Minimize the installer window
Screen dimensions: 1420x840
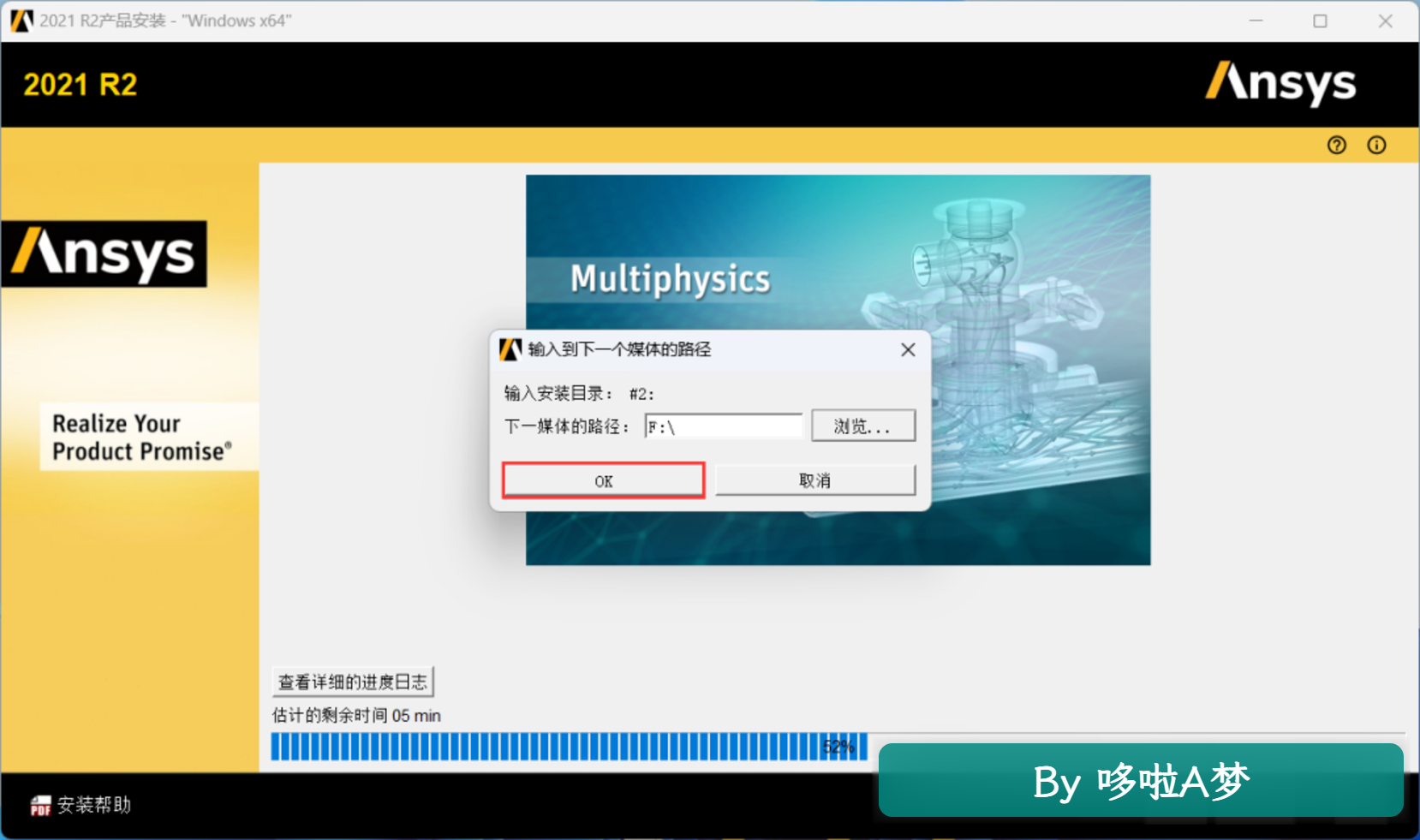[x=1256, y=21]
